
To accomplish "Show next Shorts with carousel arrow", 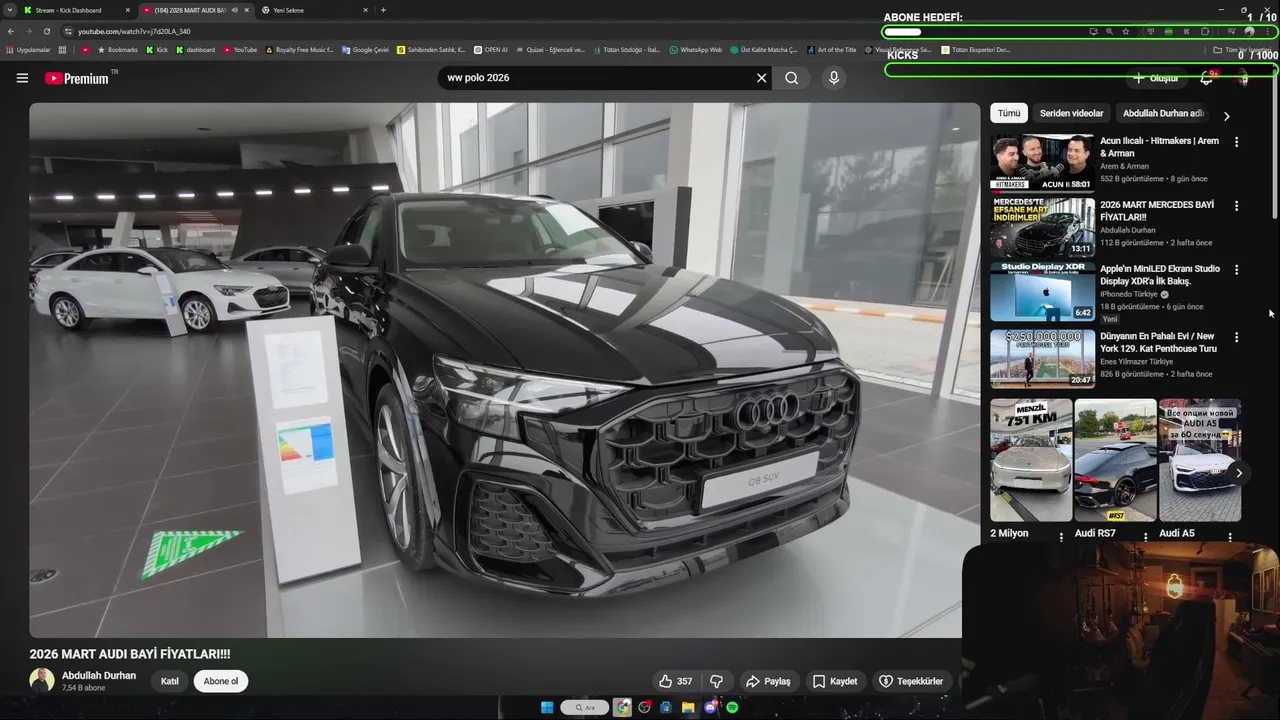I will [x=1239, y=473].
